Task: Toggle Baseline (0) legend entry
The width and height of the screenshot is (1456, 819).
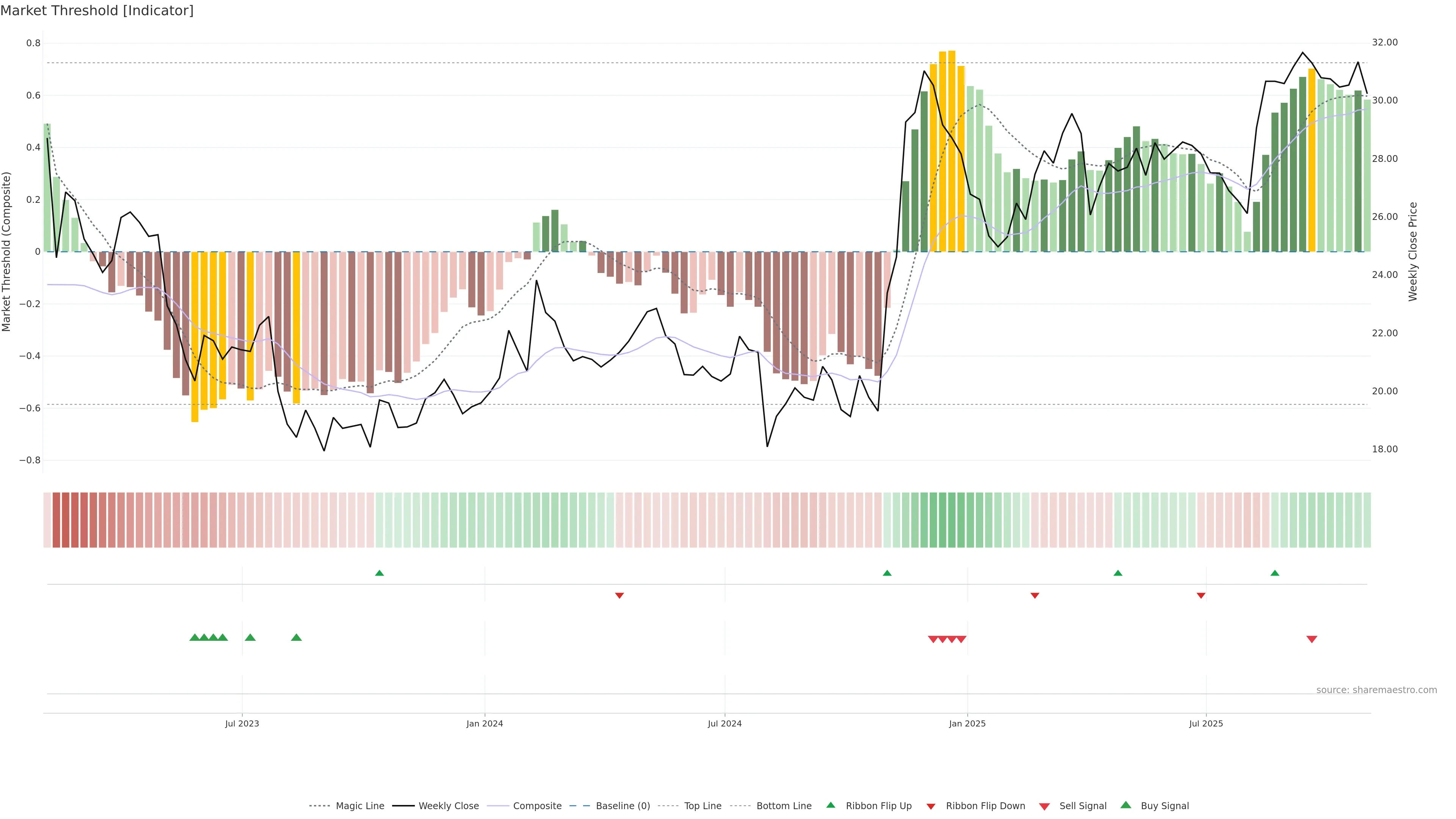Action: pyautogui.click(x=623, y=806)
